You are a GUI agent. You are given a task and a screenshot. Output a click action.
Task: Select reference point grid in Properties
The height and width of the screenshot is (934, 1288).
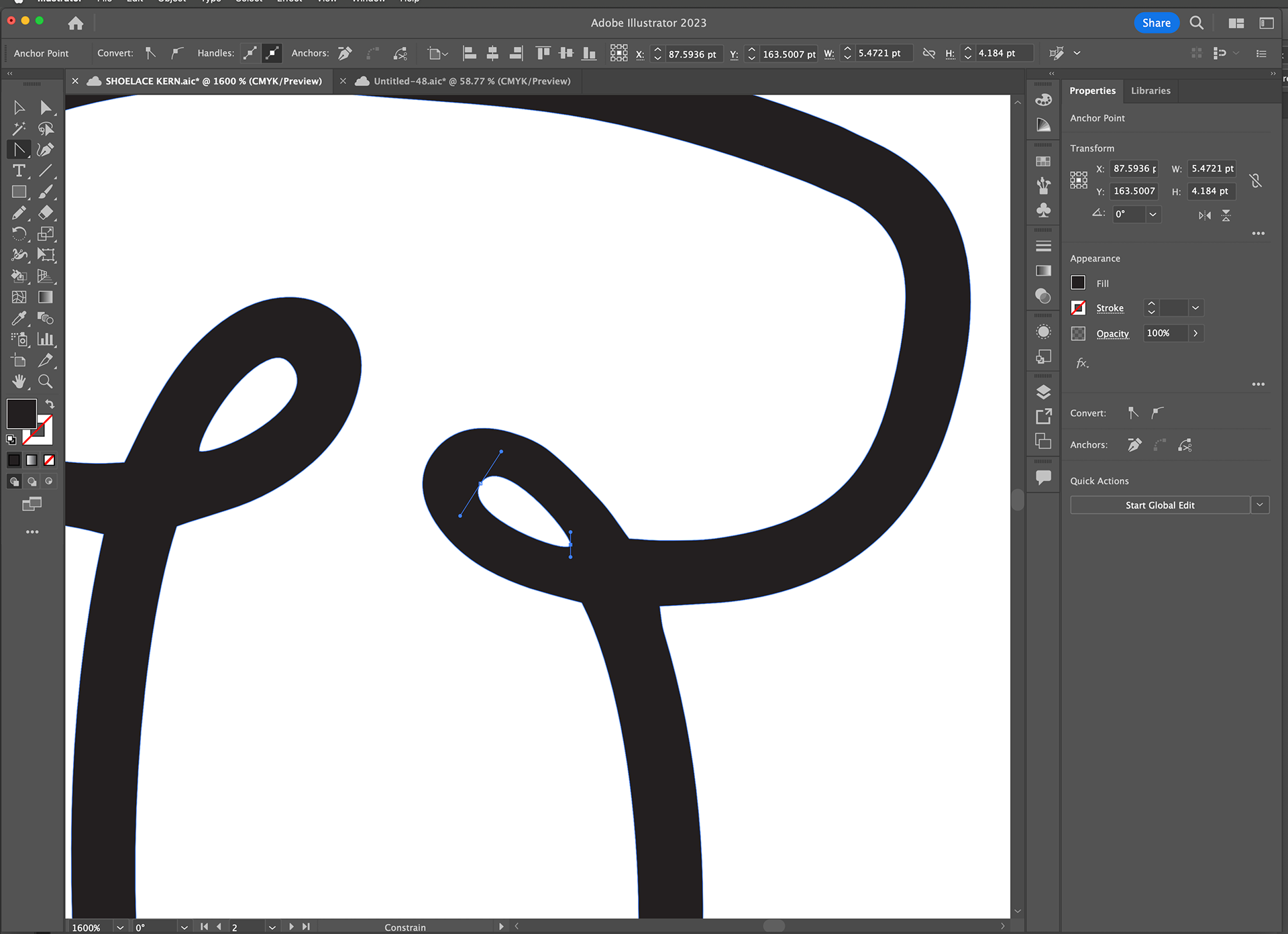tap(1079, 180)
